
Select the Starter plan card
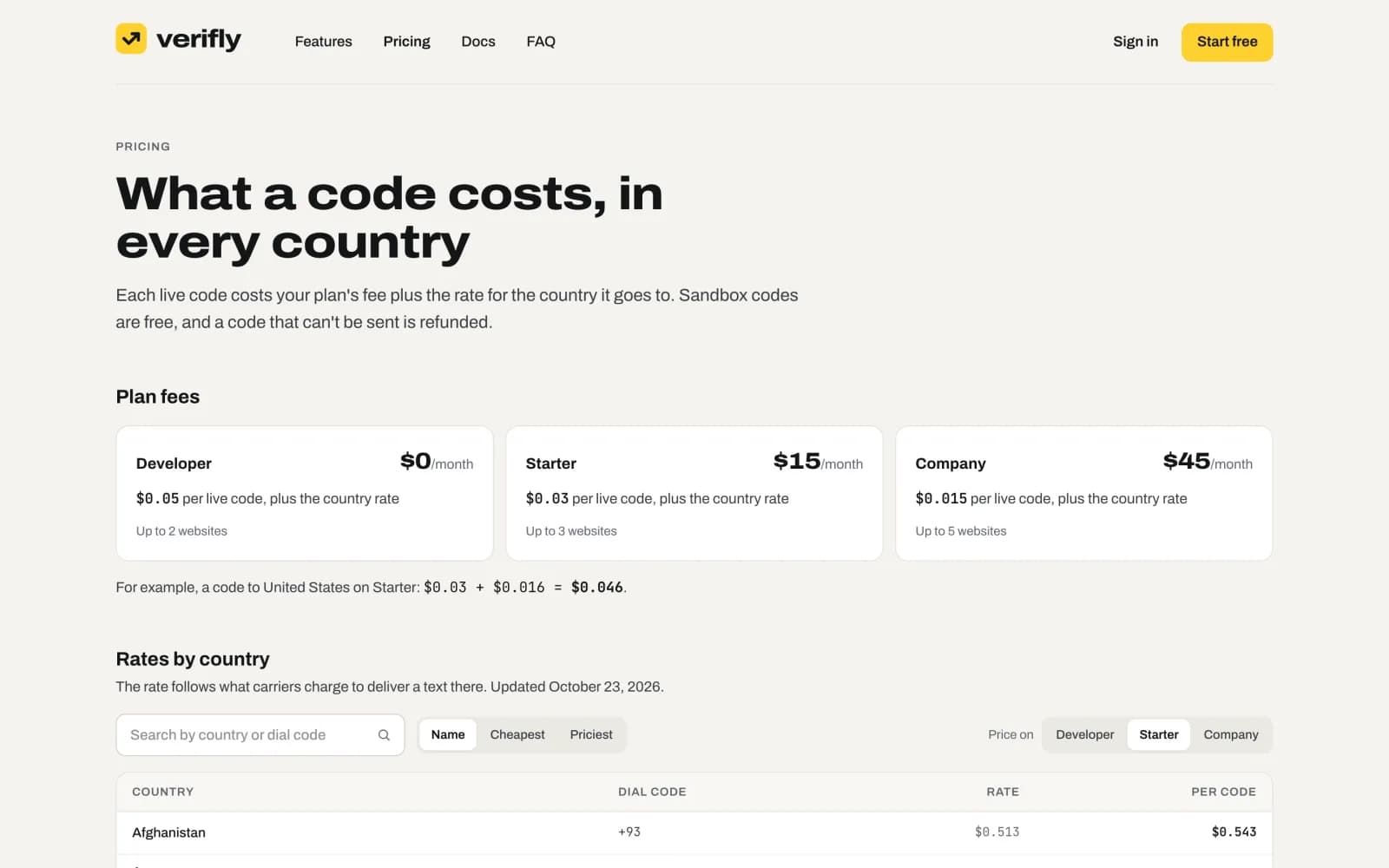click(x=694, y=493)
